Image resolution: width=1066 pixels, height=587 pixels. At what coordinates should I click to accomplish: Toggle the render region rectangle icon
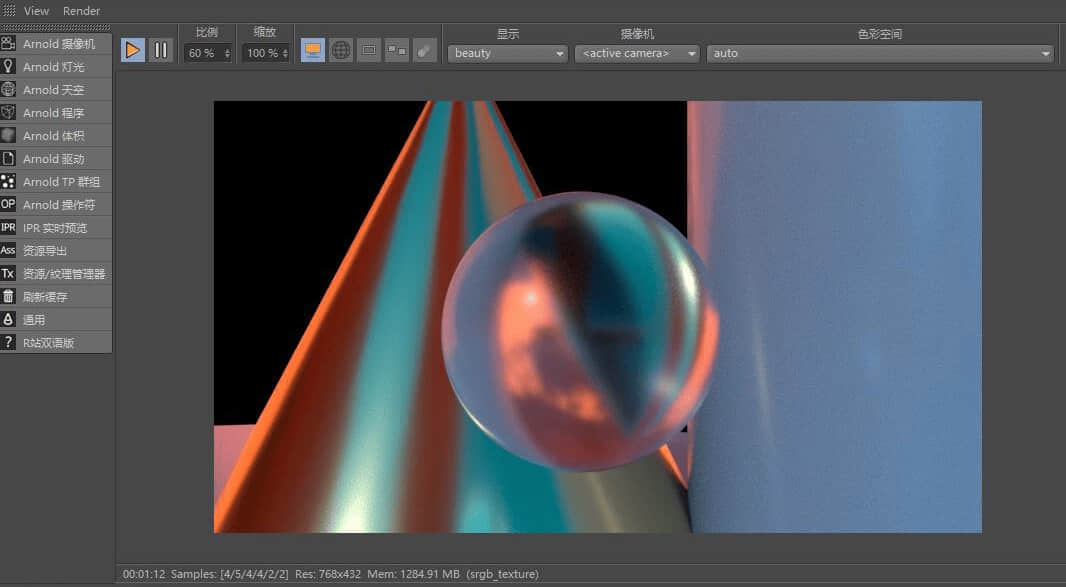point(369,50)
